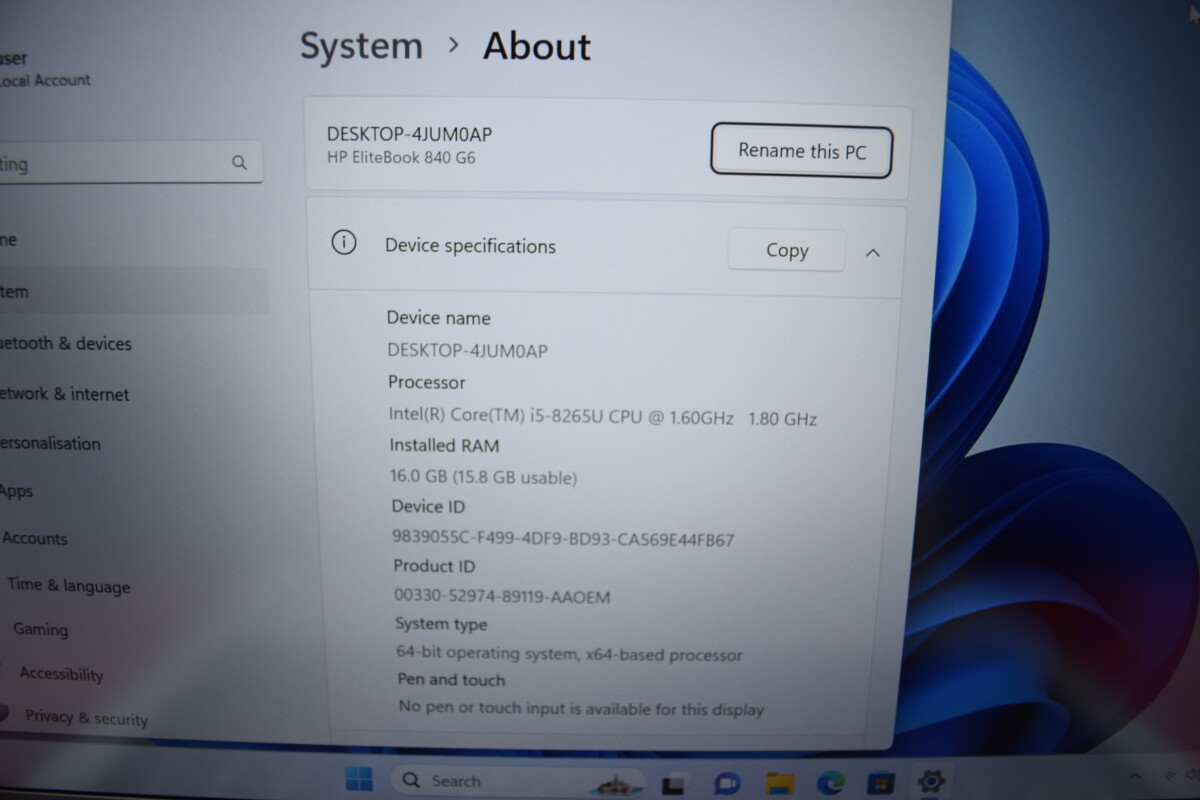Image resolution: width=1200 pixels, height=800 pixels.
Task: Launch Microsoft Edge from the taskbar
Action: point(830,782)
